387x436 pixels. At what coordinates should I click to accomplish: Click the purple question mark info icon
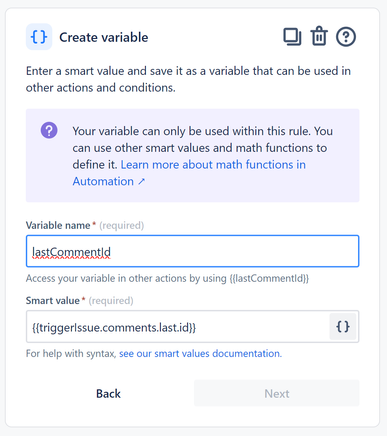pos(49,130)
